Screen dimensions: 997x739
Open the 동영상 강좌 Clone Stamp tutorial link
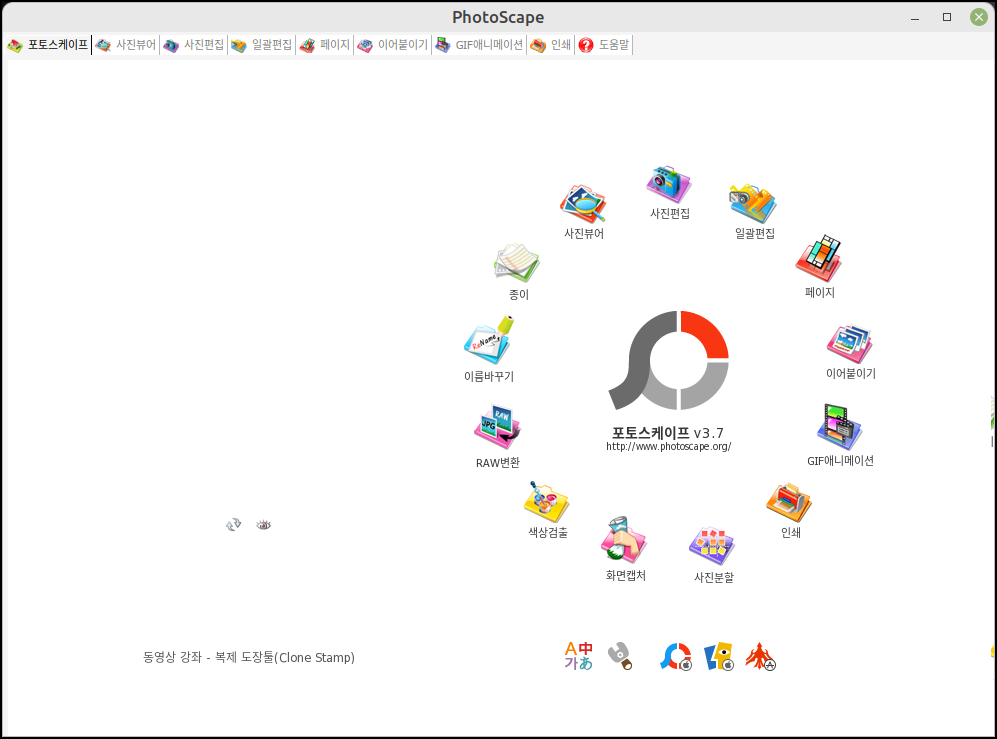pos(249,658)
